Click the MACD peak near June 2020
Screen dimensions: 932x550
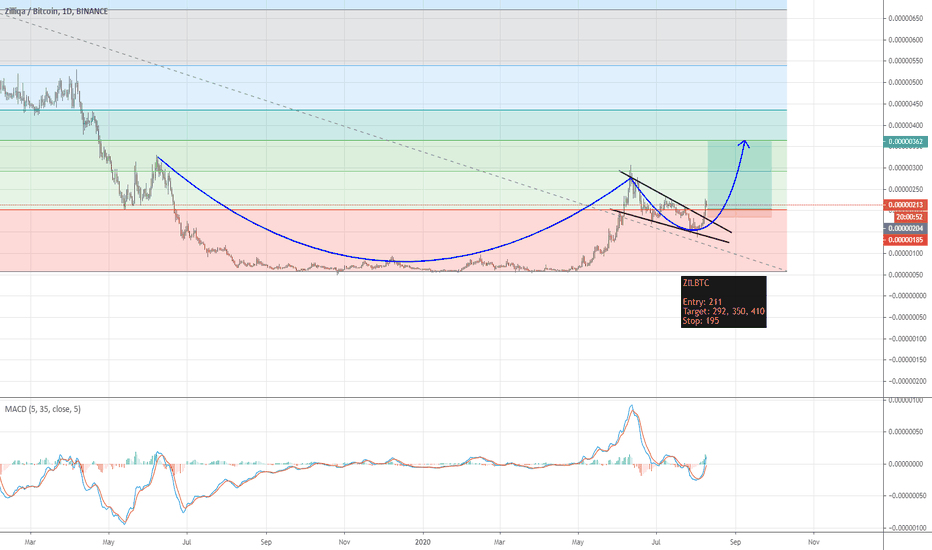(632, 407)
